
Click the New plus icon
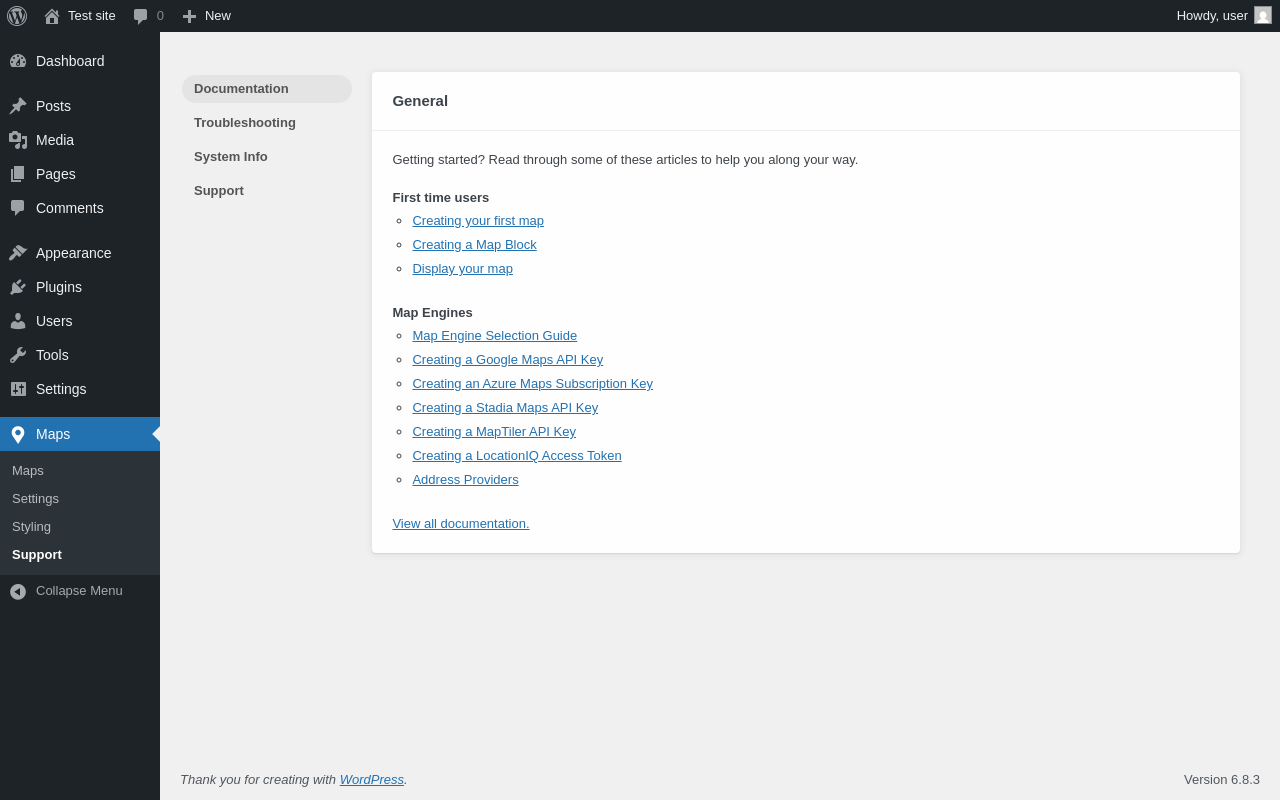tap(189, 16)
